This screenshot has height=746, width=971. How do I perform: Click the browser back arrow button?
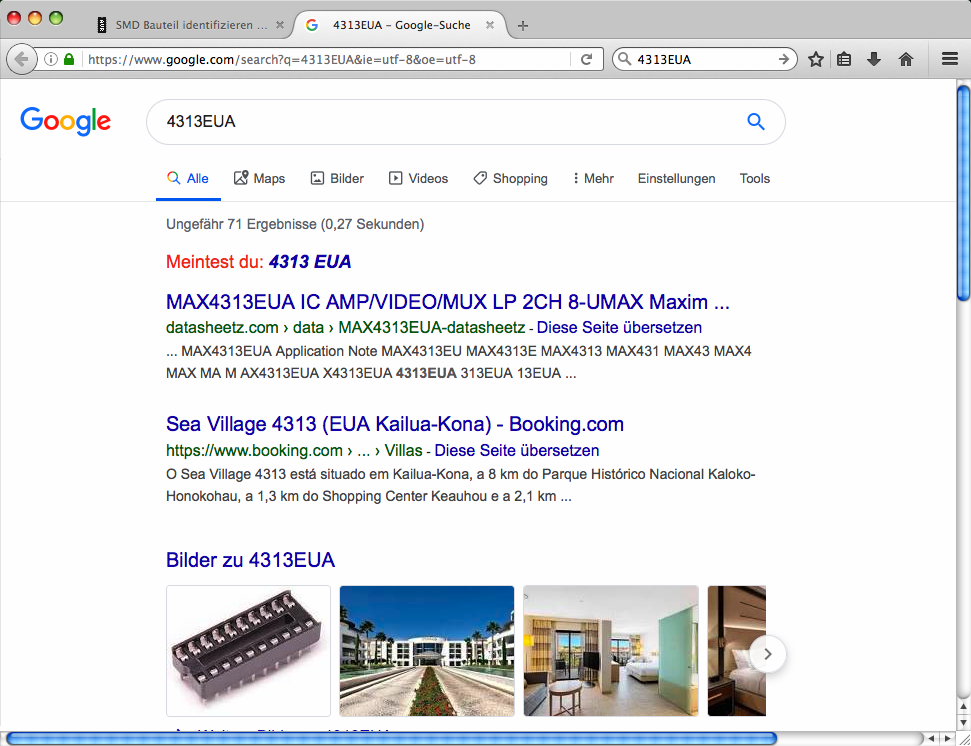[21, 59]
